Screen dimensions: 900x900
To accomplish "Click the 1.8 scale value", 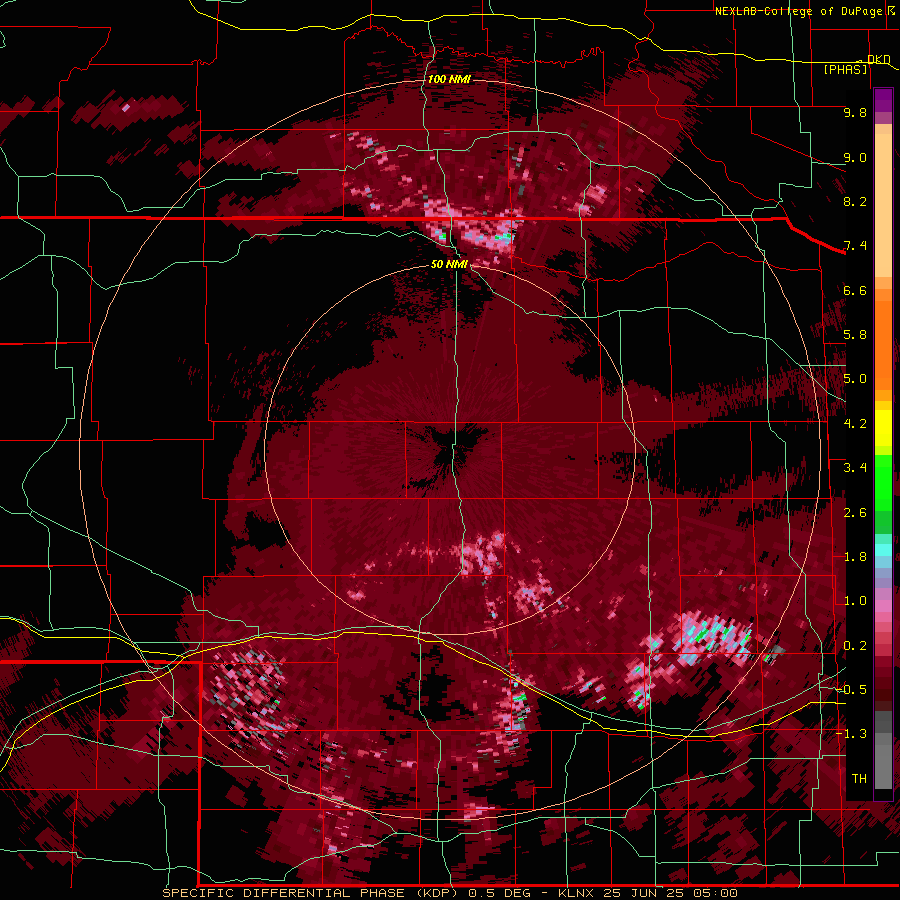I will 855,557.
